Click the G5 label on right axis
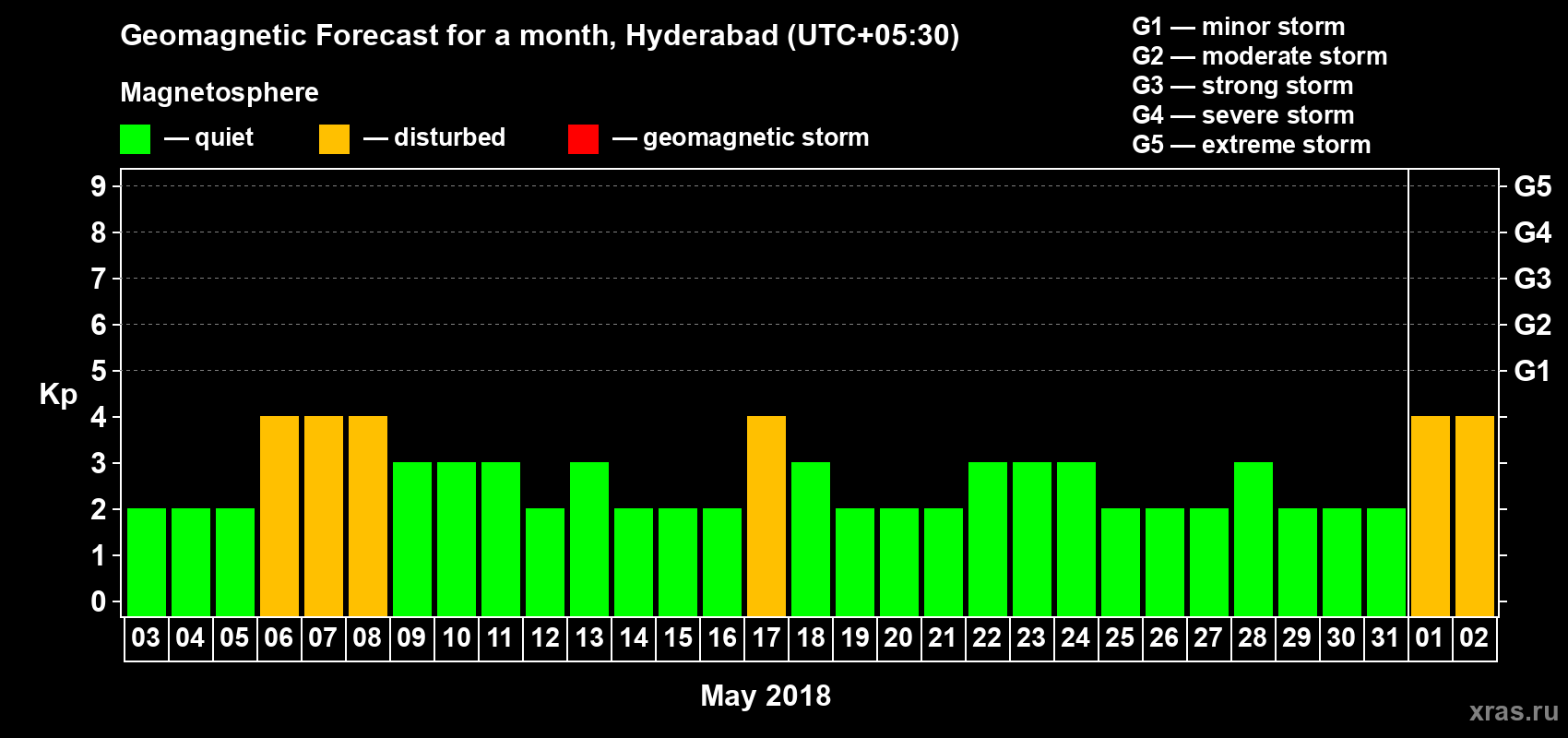Image resolution: width=1568 pixels, height=738 pixels. pos(1533,186)
